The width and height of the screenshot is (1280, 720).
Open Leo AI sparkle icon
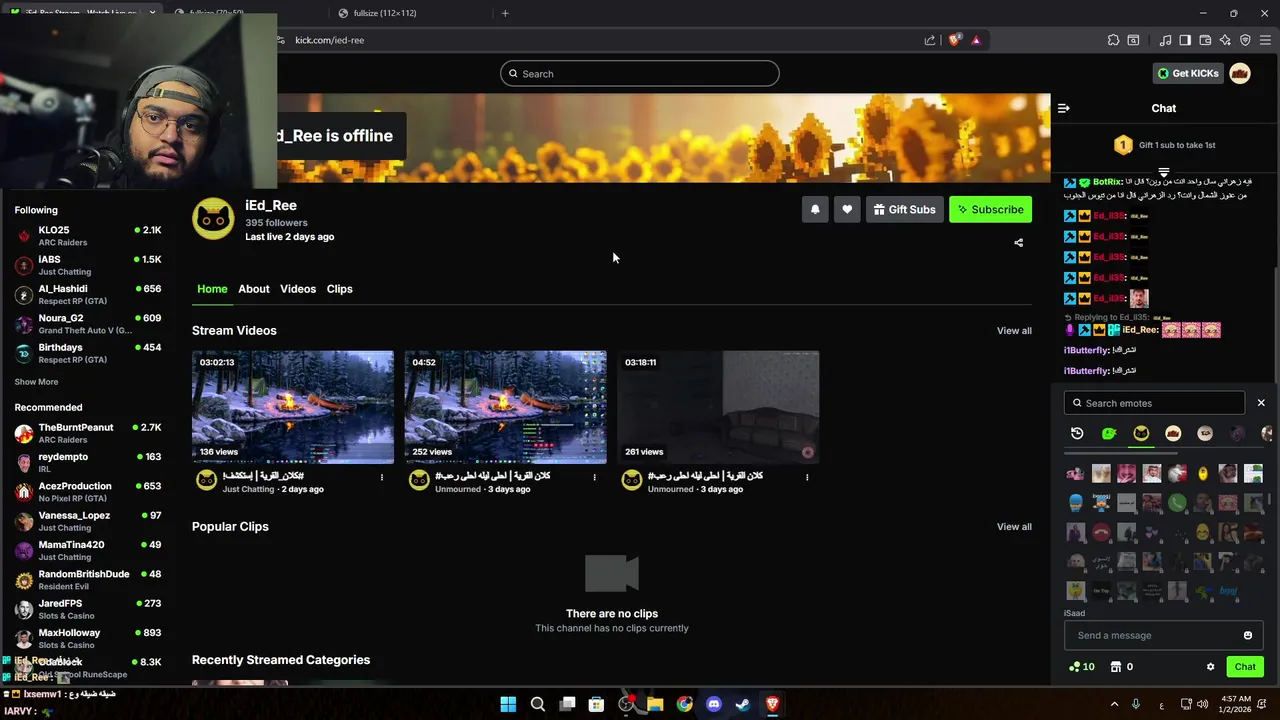coord(1225,40)
